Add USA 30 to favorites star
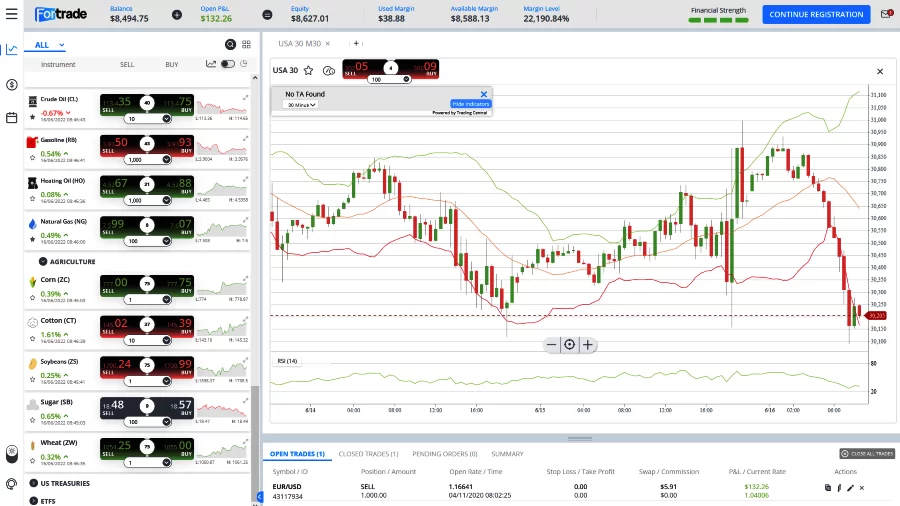900x506 pixels. point(308,71)
